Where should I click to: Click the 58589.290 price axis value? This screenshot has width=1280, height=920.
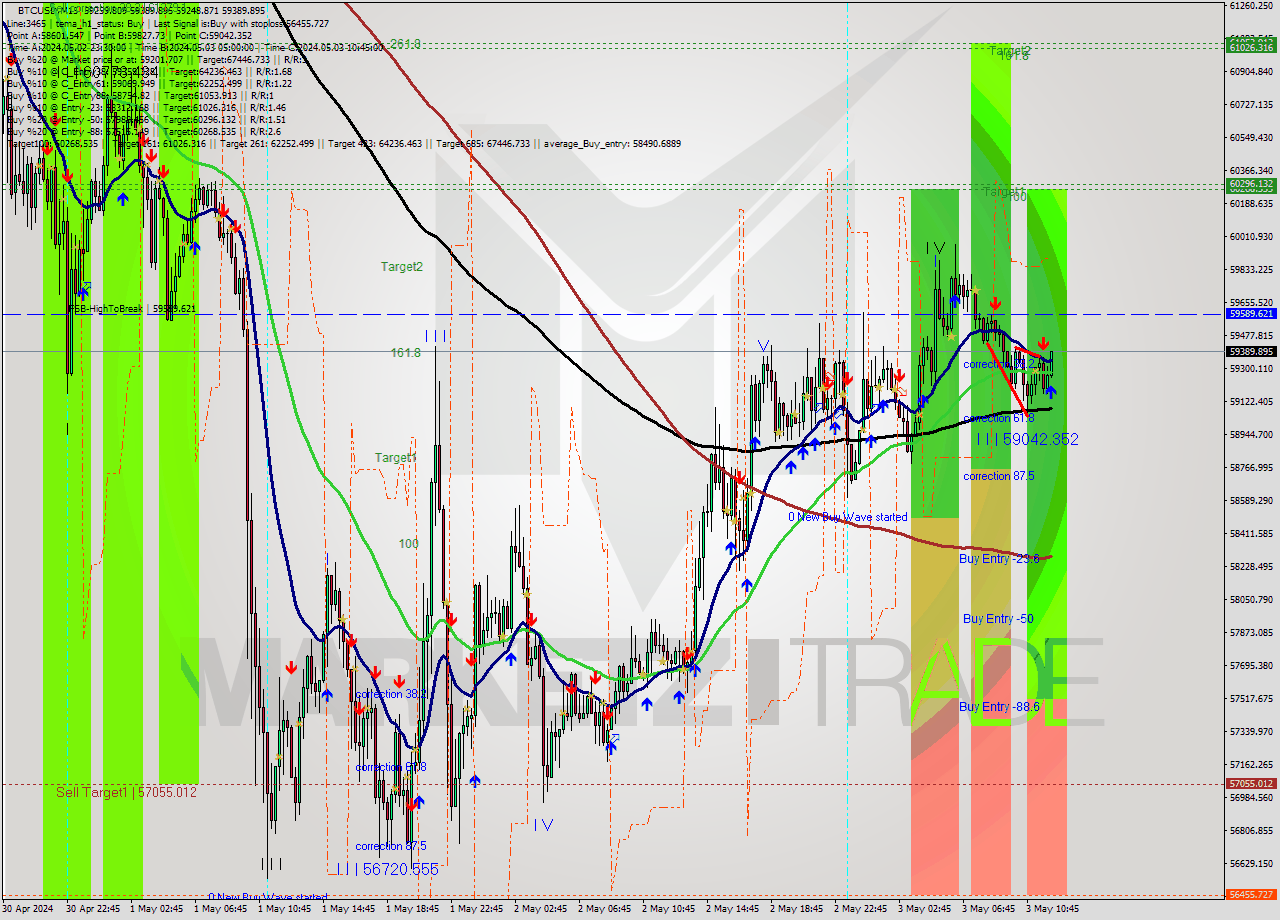point(1251,501)
